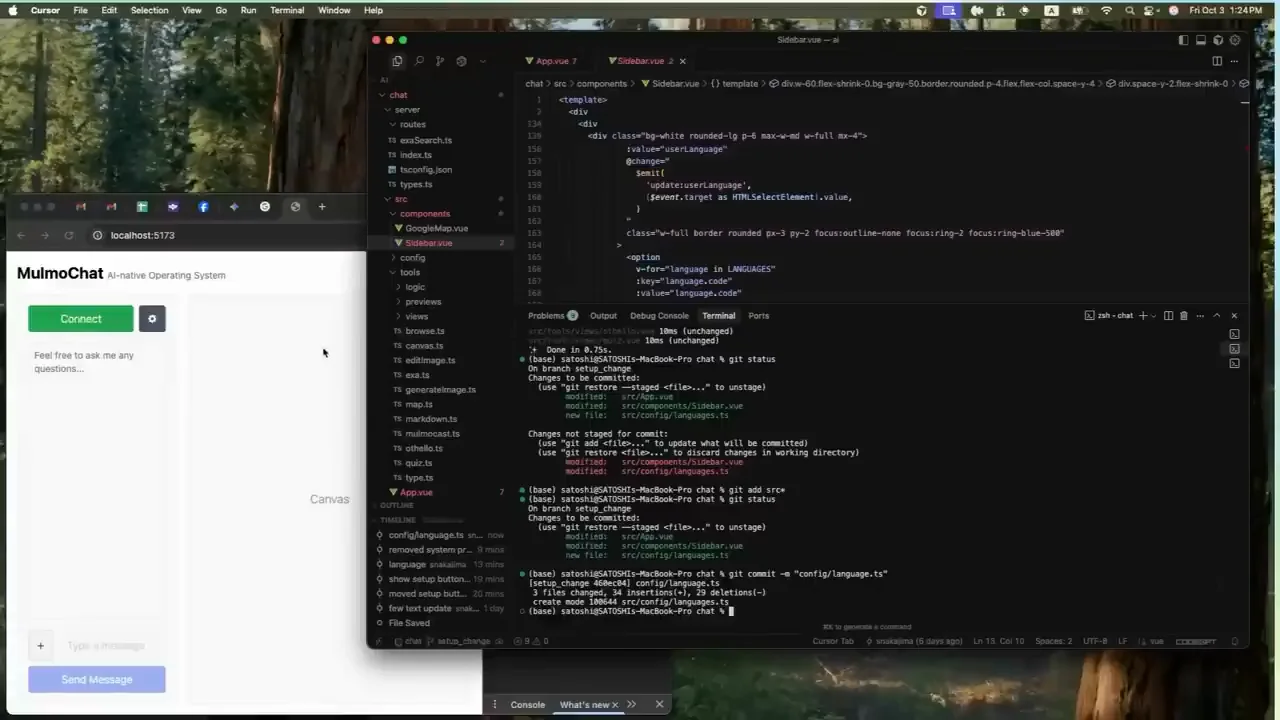Click the plus attach button in MulmoChat

click(x=40, y=646)
